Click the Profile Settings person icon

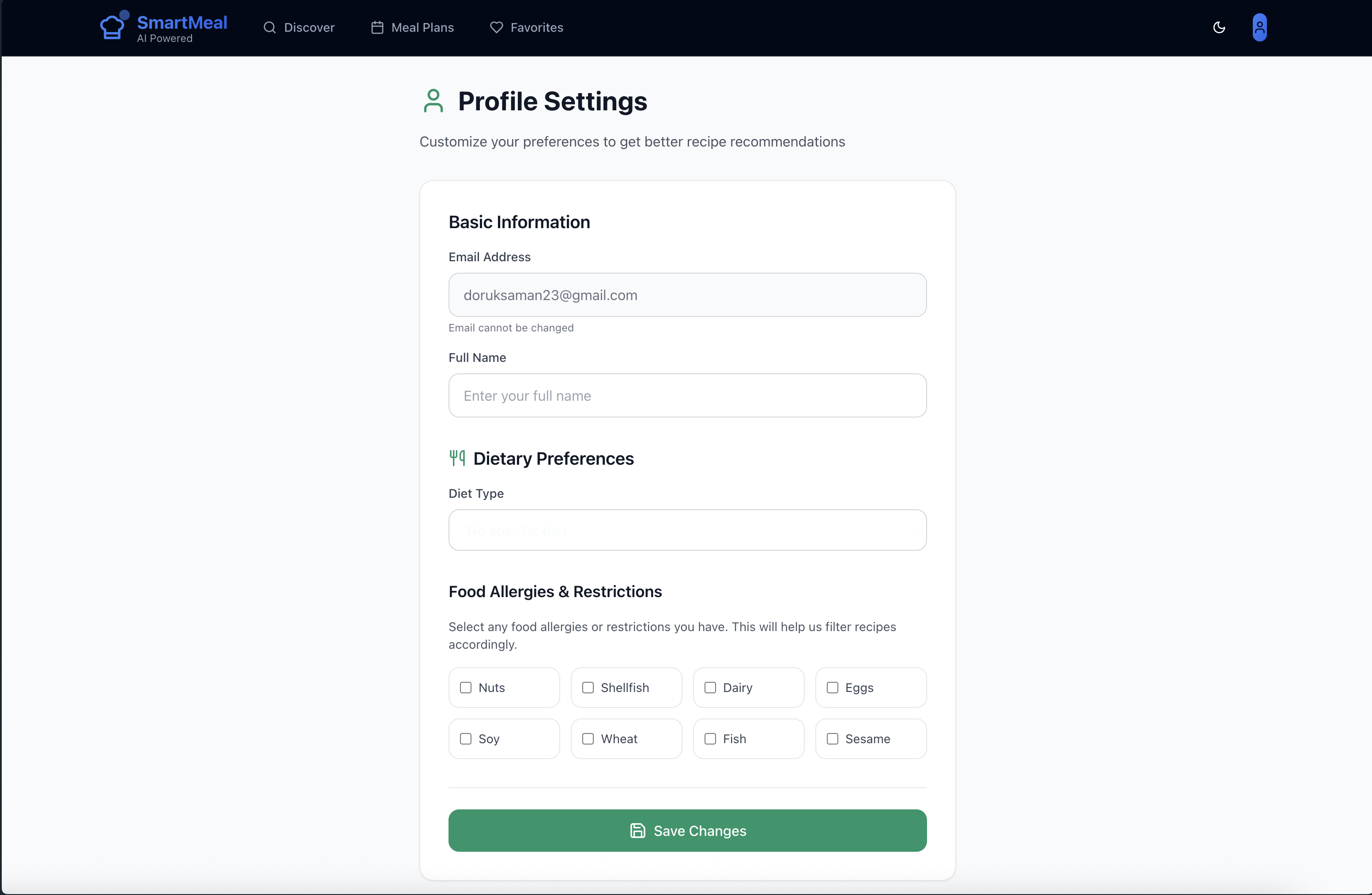[x=433, y=101]
